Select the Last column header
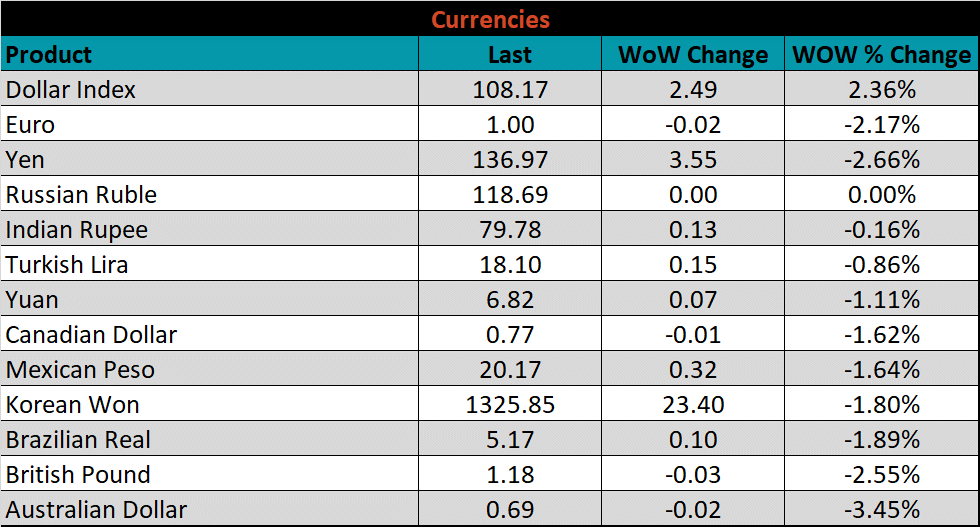Image resolution: width=980 pixels, height=527 pixels. pyautogui.click(x=510, y=55)
